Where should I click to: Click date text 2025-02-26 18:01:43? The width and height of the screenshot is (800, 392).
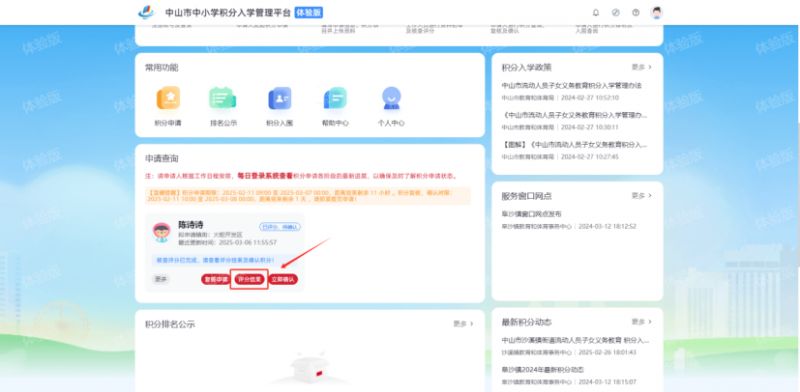tap(607, 352)
